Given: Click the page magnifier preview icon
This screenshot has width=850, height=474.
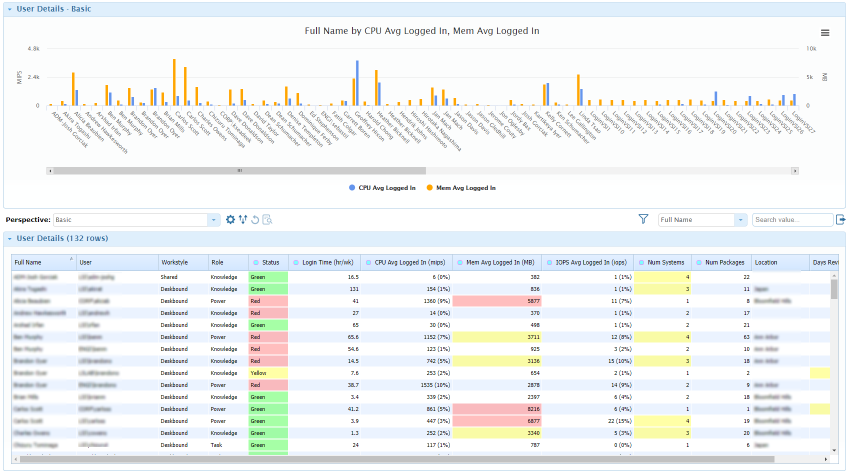Looking at the screenshot, I should point(267,220).
